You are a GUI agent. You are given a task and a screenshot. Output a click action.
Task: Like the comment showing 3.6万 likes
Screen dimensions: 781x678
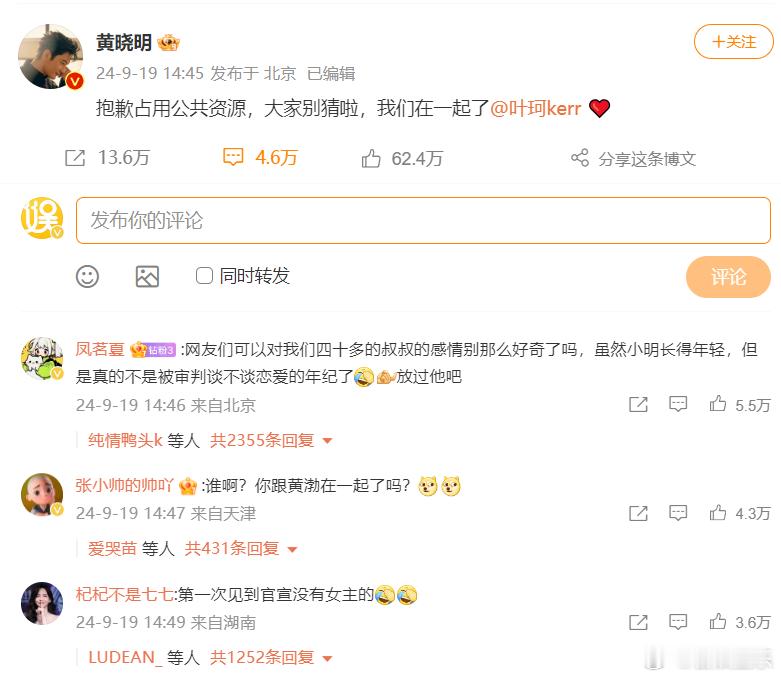(718, 621)
